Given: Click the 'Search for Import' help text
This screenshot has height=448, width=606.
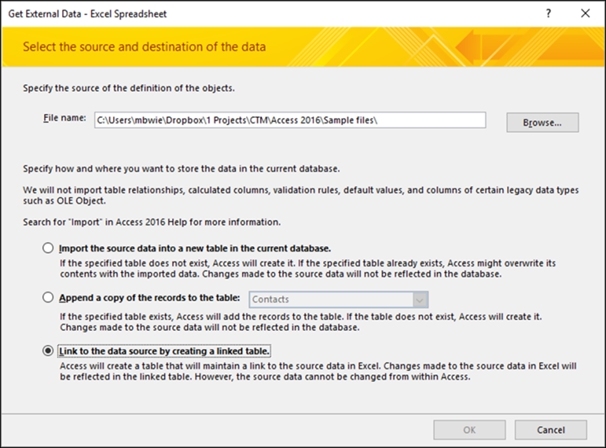Looking at the screenshot, I should pos(152,222).
